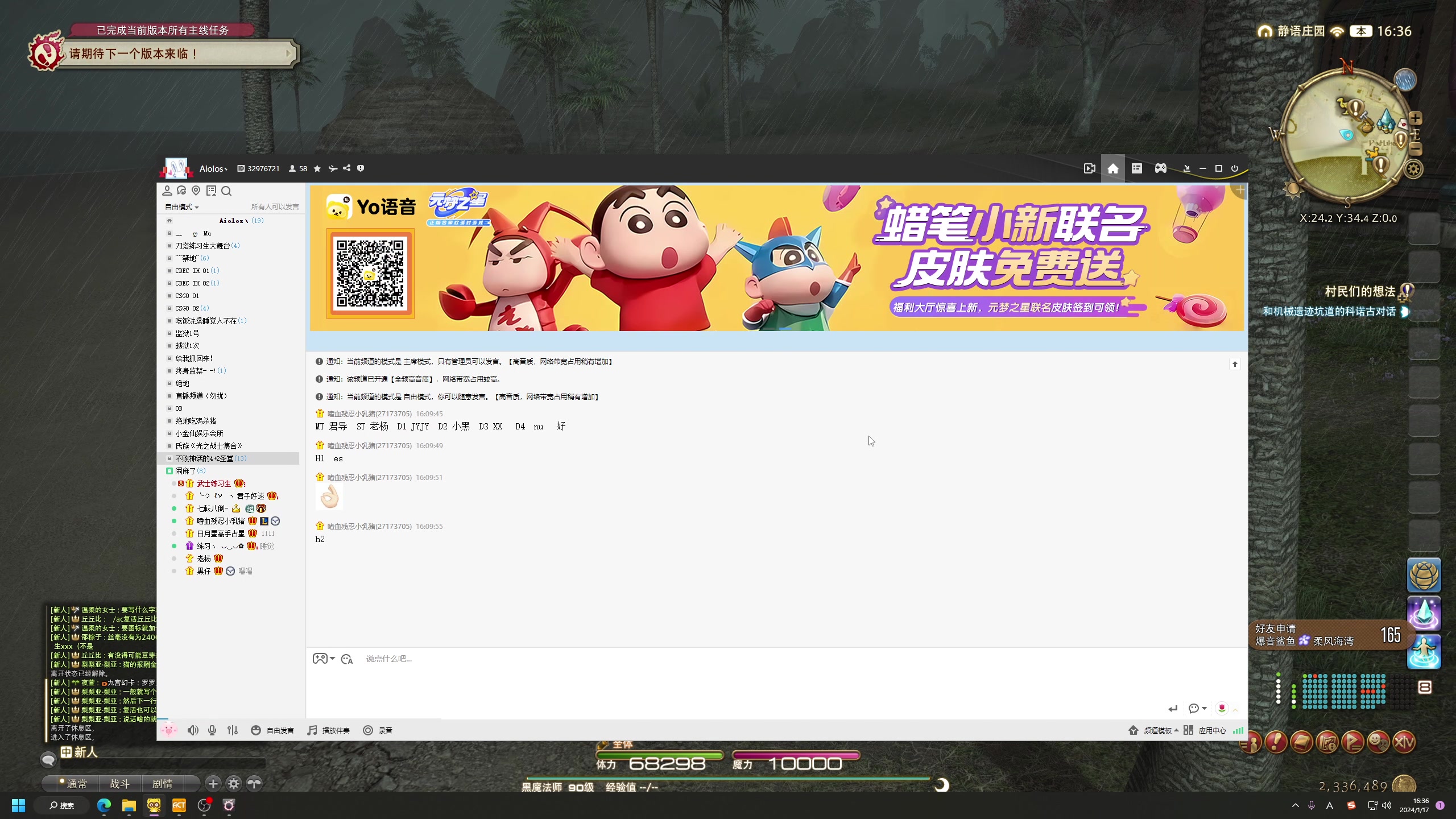Screen dimensions: 1456x819
Task: Select member 嗜血残忍小乳猪 in member list
Action: coord(221,521)
